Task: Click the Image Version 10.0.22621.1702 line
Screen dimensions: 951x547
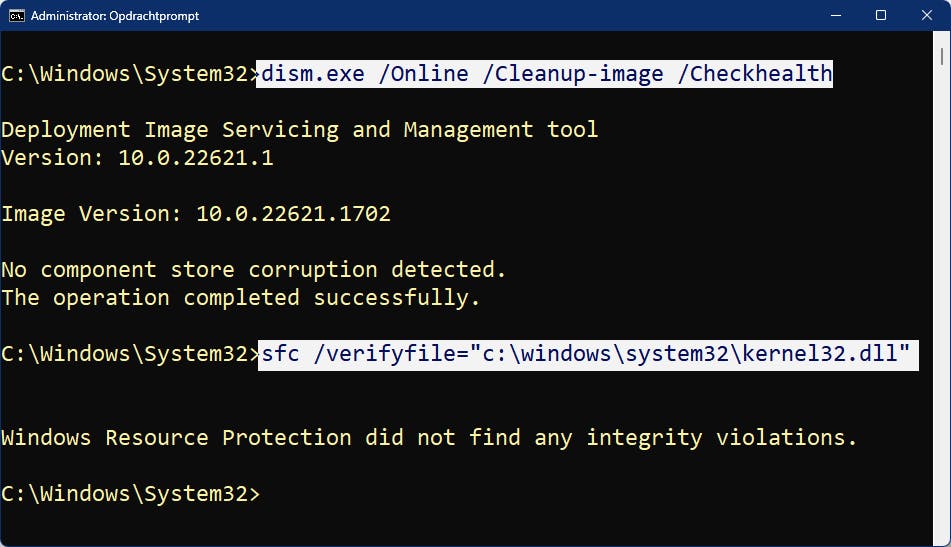Action: point(196,213)
